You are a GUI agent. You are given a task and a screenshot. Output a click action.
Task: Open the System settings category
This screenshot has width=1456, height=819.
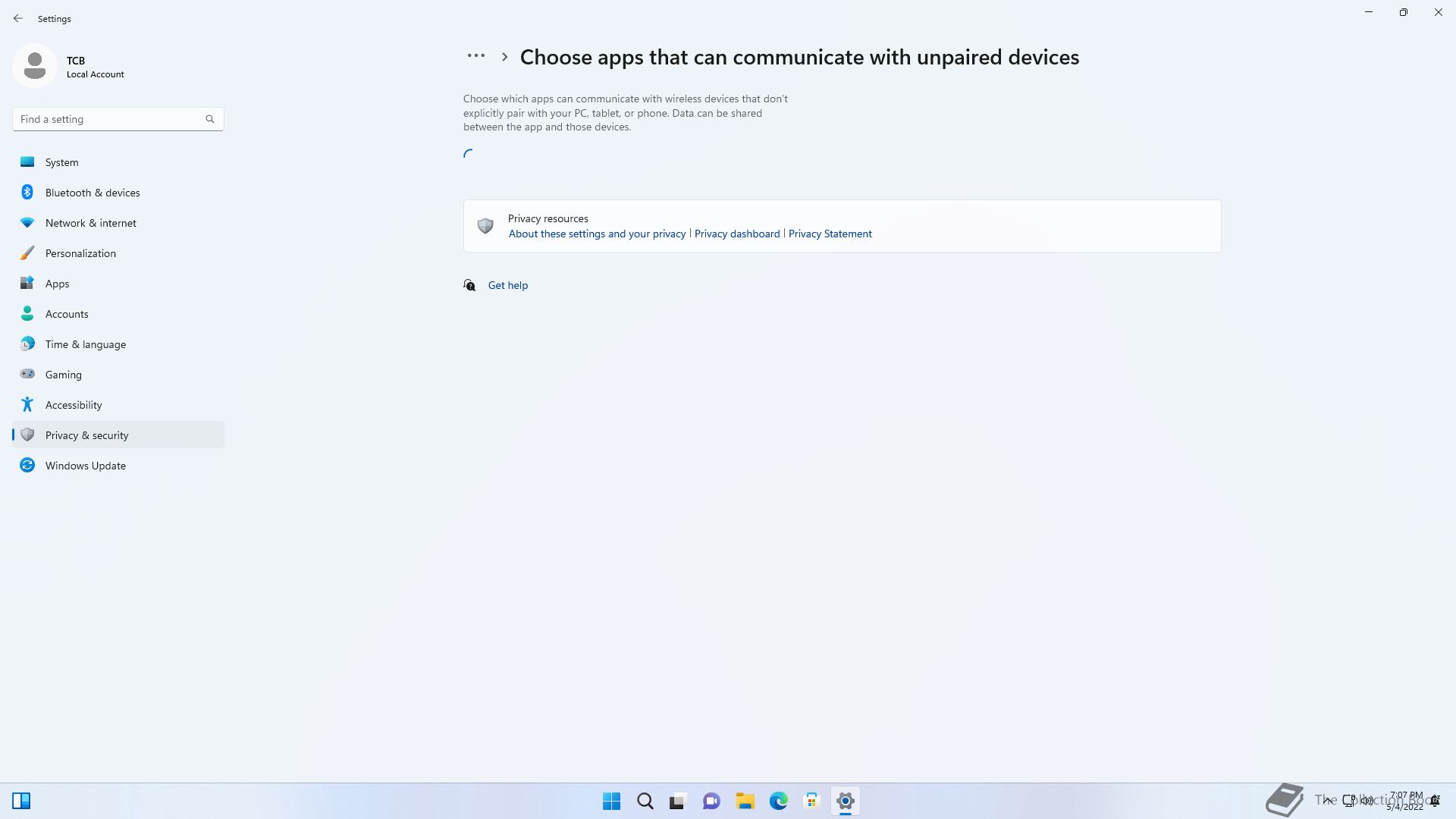61,162
